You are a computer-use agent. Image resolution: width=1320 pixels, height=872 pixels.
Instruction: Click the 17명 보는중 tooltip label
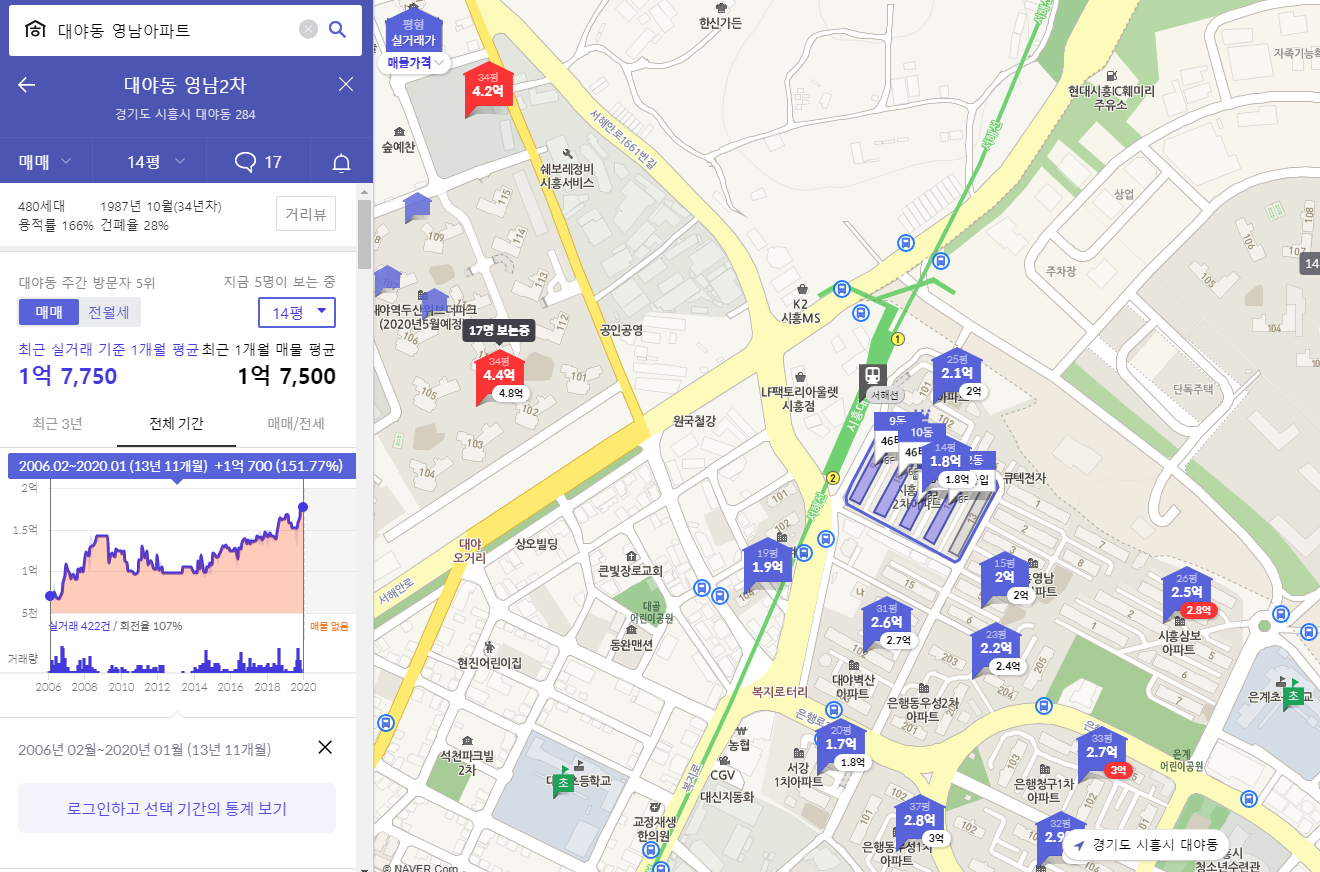point(499,330)
